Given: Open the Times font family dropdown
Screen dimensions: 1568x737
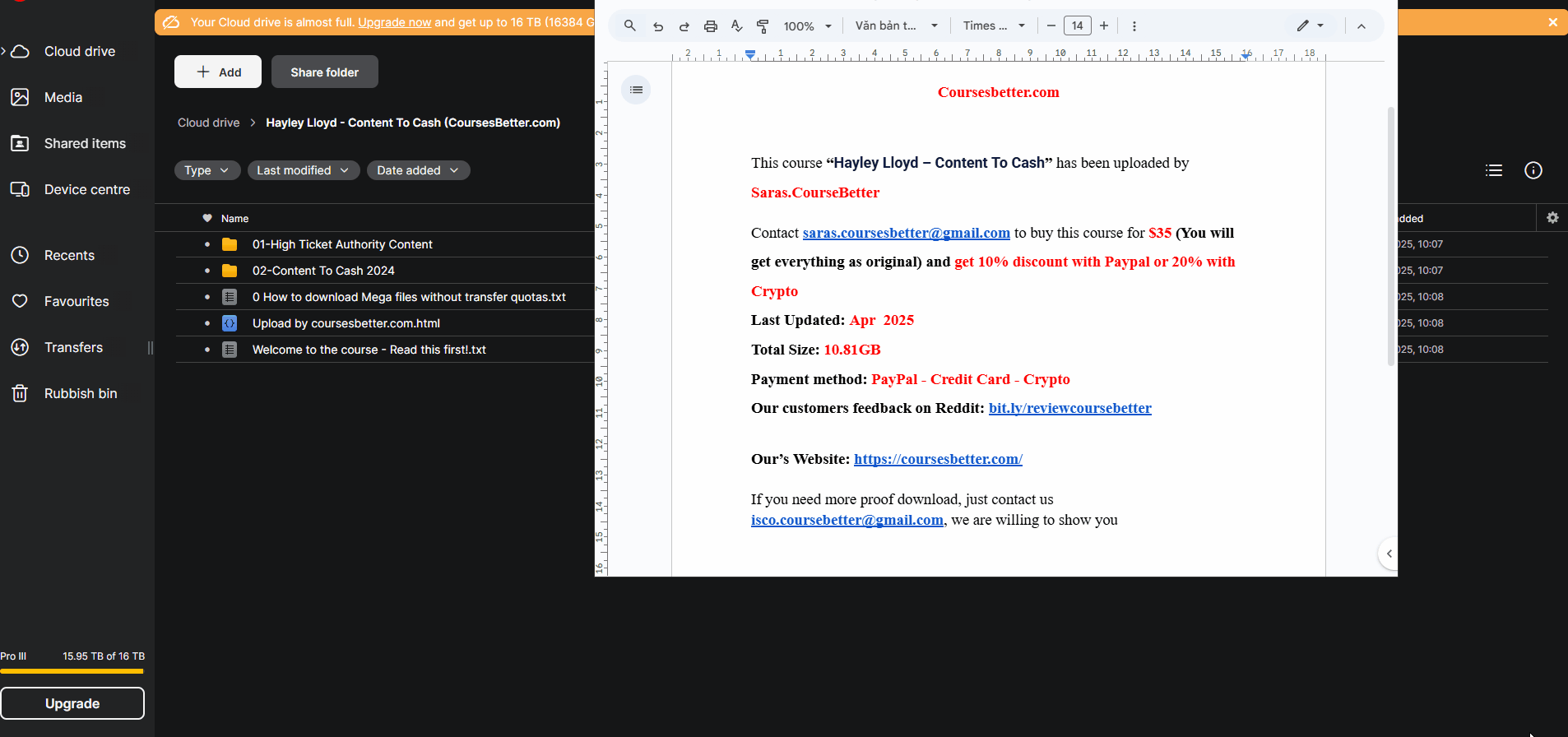Looking at the screenshot, I should [x=994, y=26].
